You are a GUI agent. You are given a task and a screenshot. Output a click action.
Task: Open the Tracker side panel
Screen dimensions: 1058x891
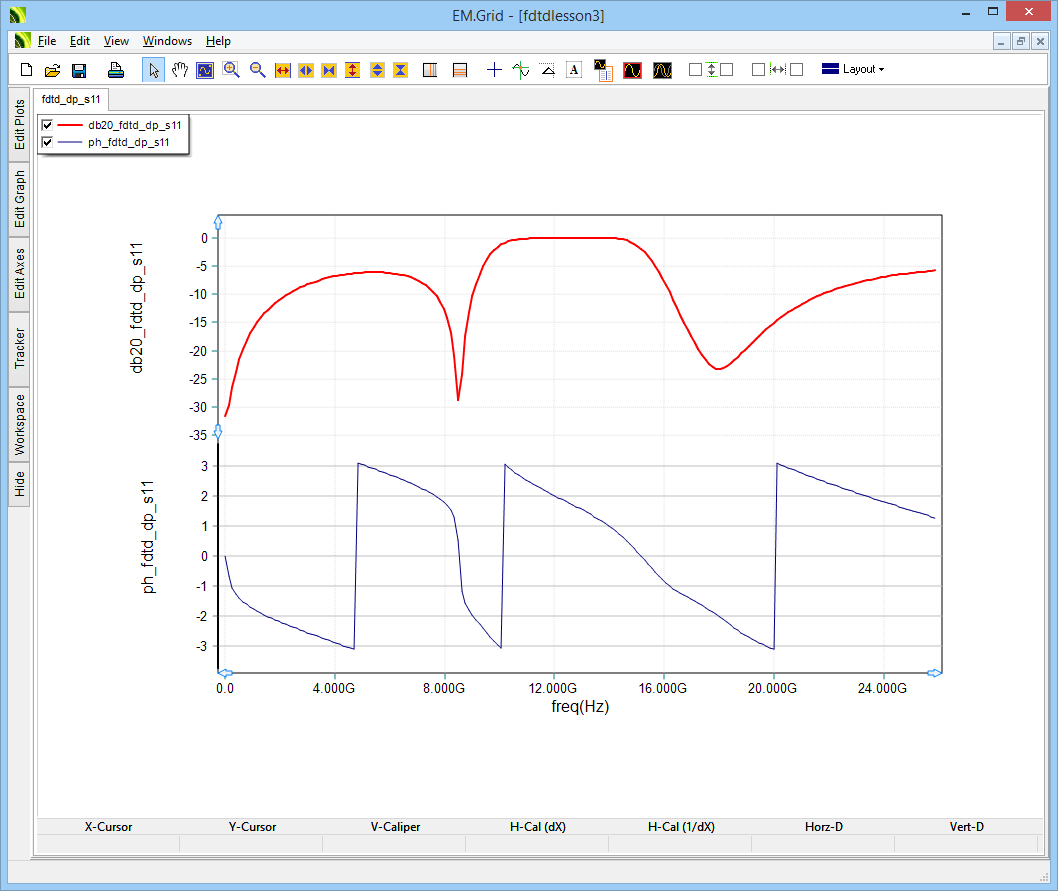pos(19,348)
